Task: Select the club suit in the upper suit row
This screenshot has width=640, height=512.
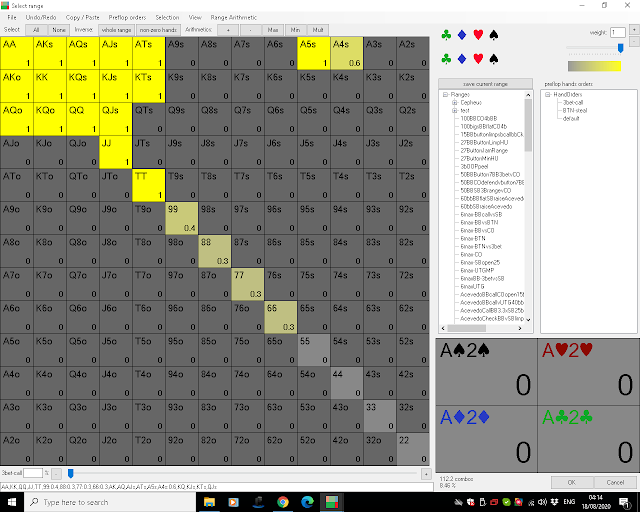Action: point(446,35)
